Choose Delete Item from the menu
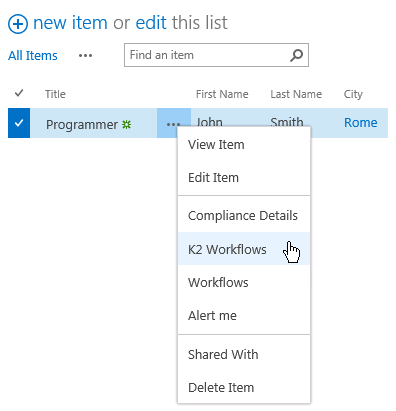Image resolution: width=396 pixels, height=411 pixels. click(244, 387)
